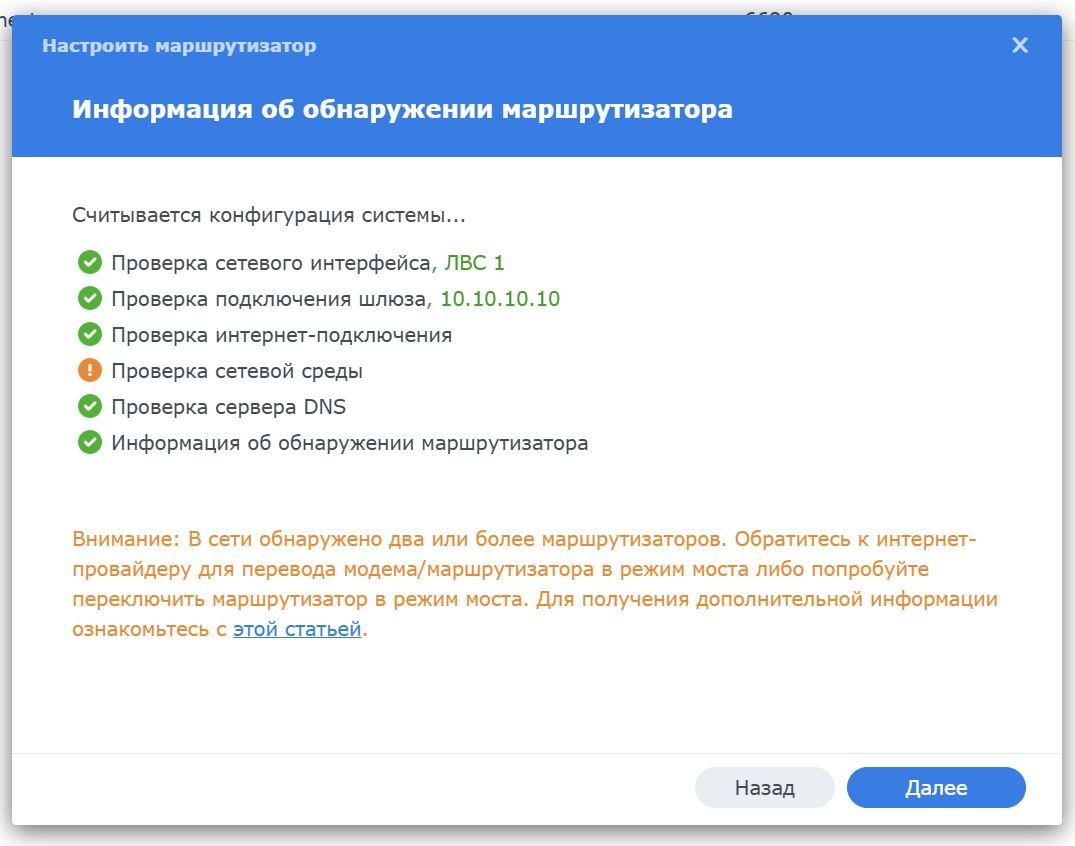Click the gateway address 10.10.10.10
The width and height of the screenshot is (1075, 846).
click(500, 299)
